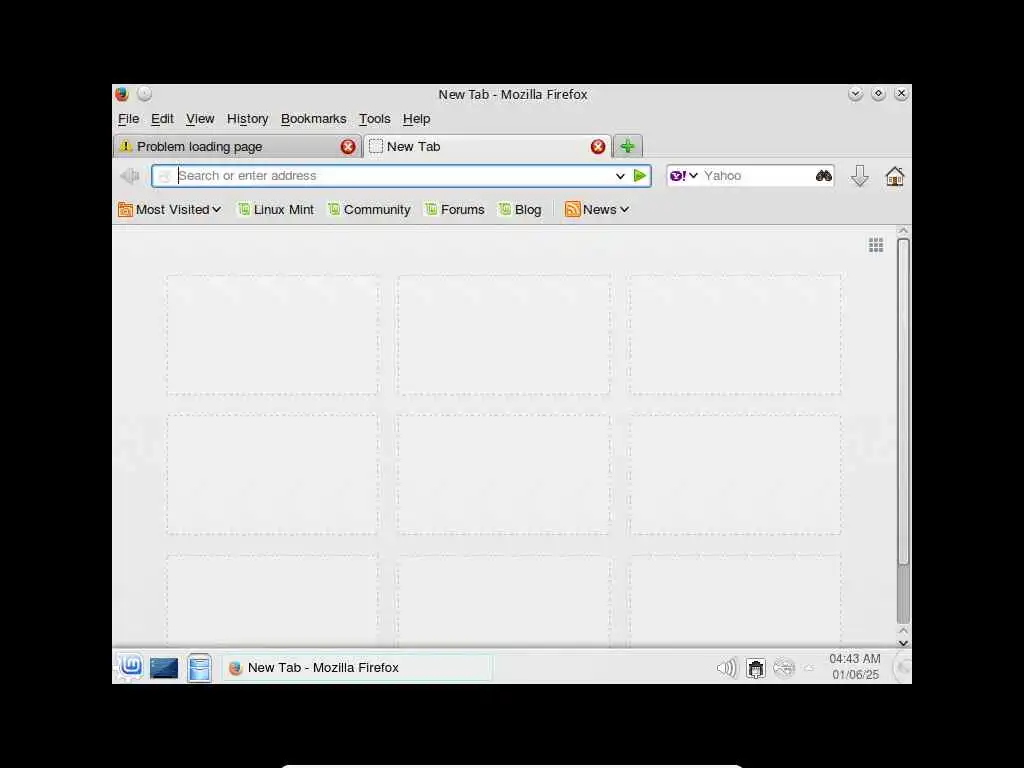Click the page vertical scrollbar
The image size is (1024, 768).
[x=903, y=400]
